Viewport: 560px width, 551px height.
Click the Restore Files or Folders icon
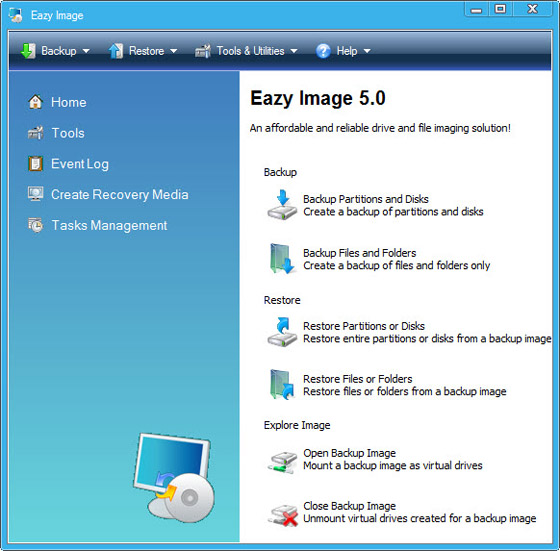point(282,384)
